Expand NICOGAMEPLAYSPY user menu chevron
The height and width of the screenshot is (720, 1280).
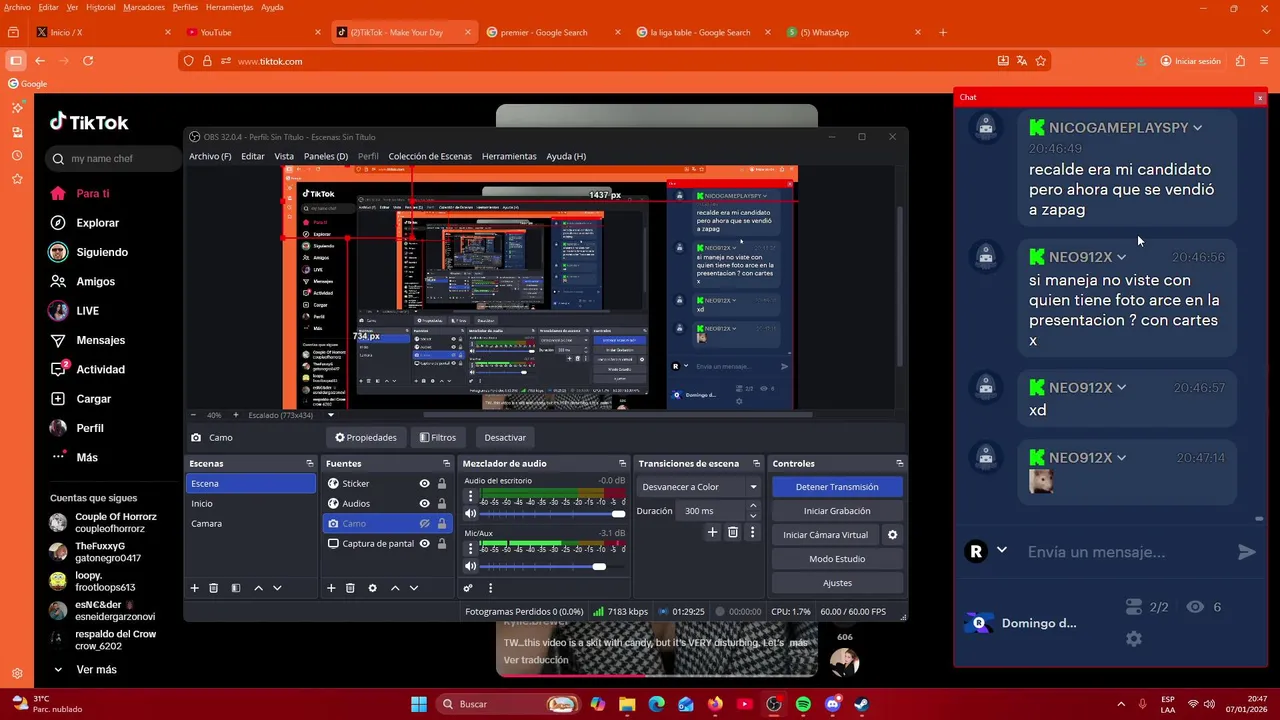[x=1197, y=128]
